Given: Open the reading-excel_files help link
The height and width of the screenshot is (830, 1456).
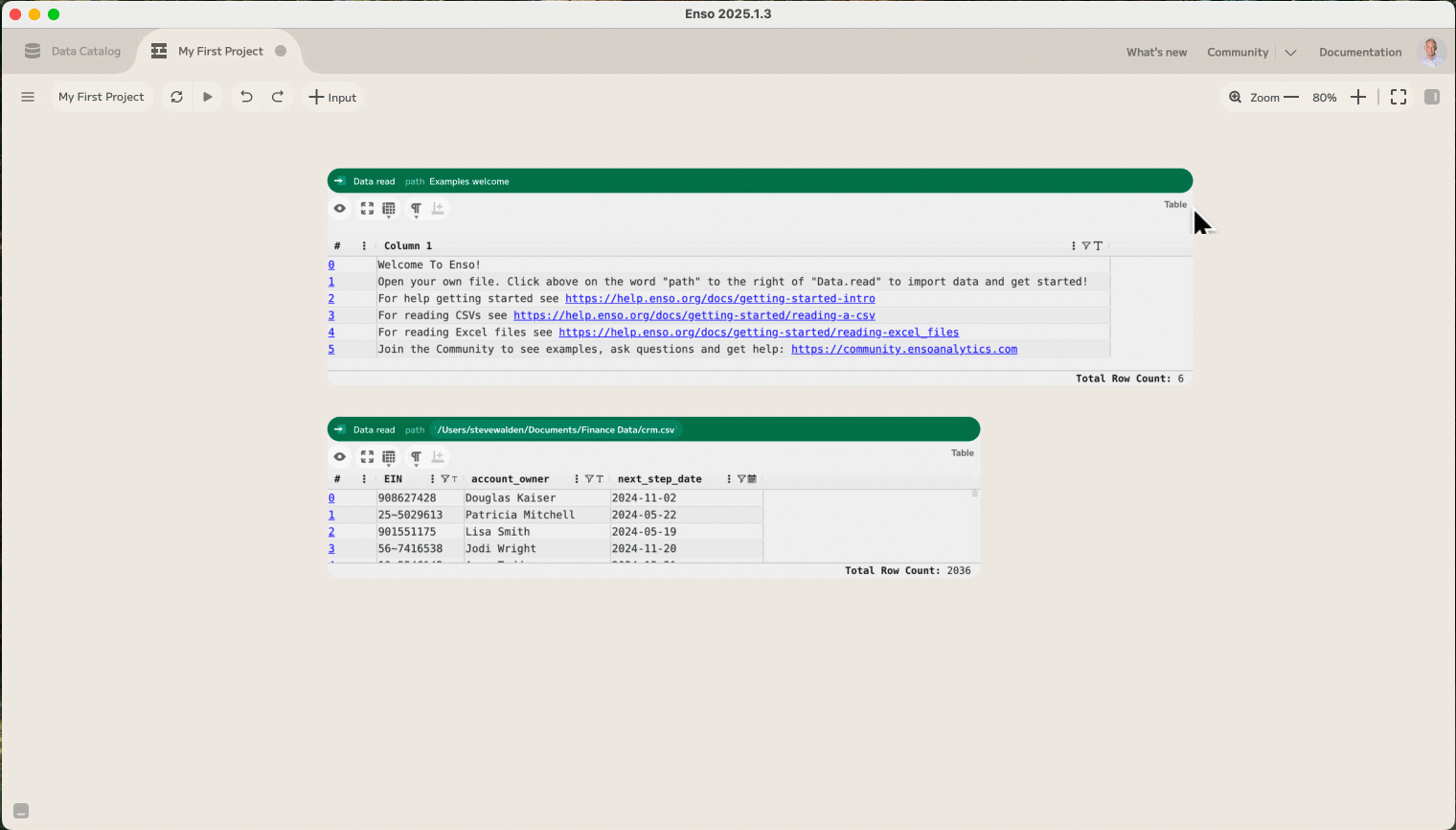Looking at the screenshot, I should [759, 332].
